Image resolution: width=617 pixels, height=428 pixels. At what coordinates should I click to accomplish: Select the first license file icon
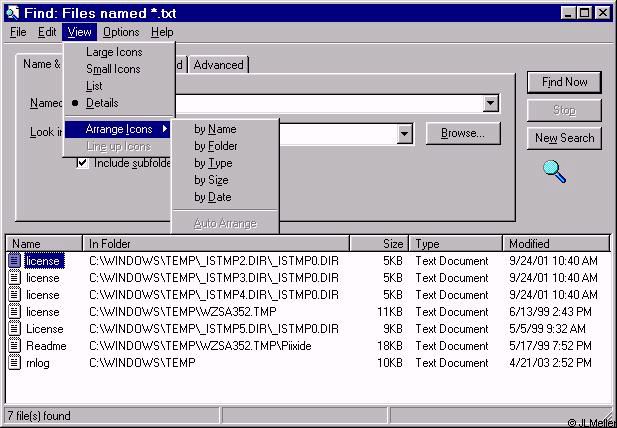pos(15,260)
